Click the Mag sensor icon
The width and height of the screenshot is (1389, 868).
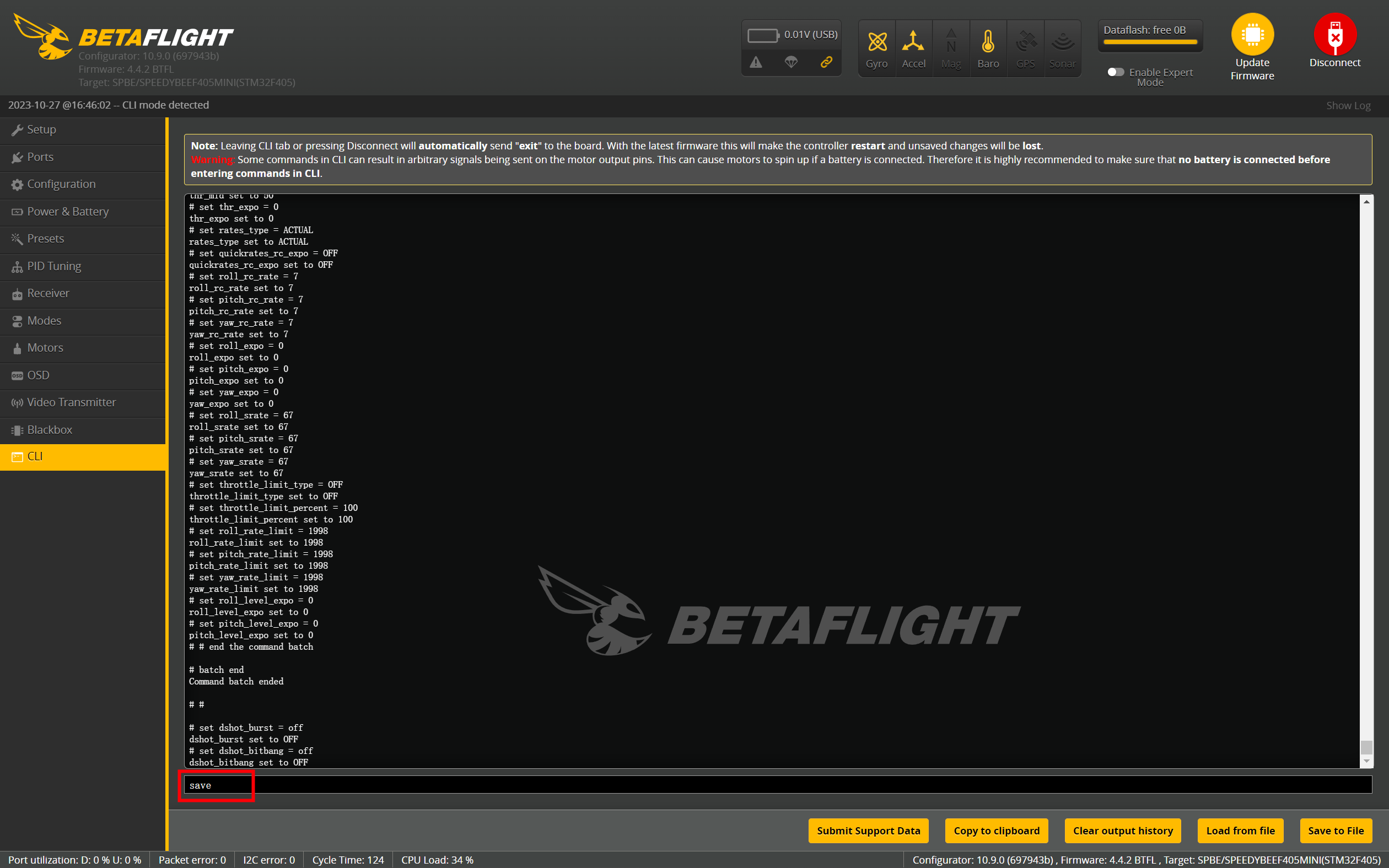pos(951,41)
